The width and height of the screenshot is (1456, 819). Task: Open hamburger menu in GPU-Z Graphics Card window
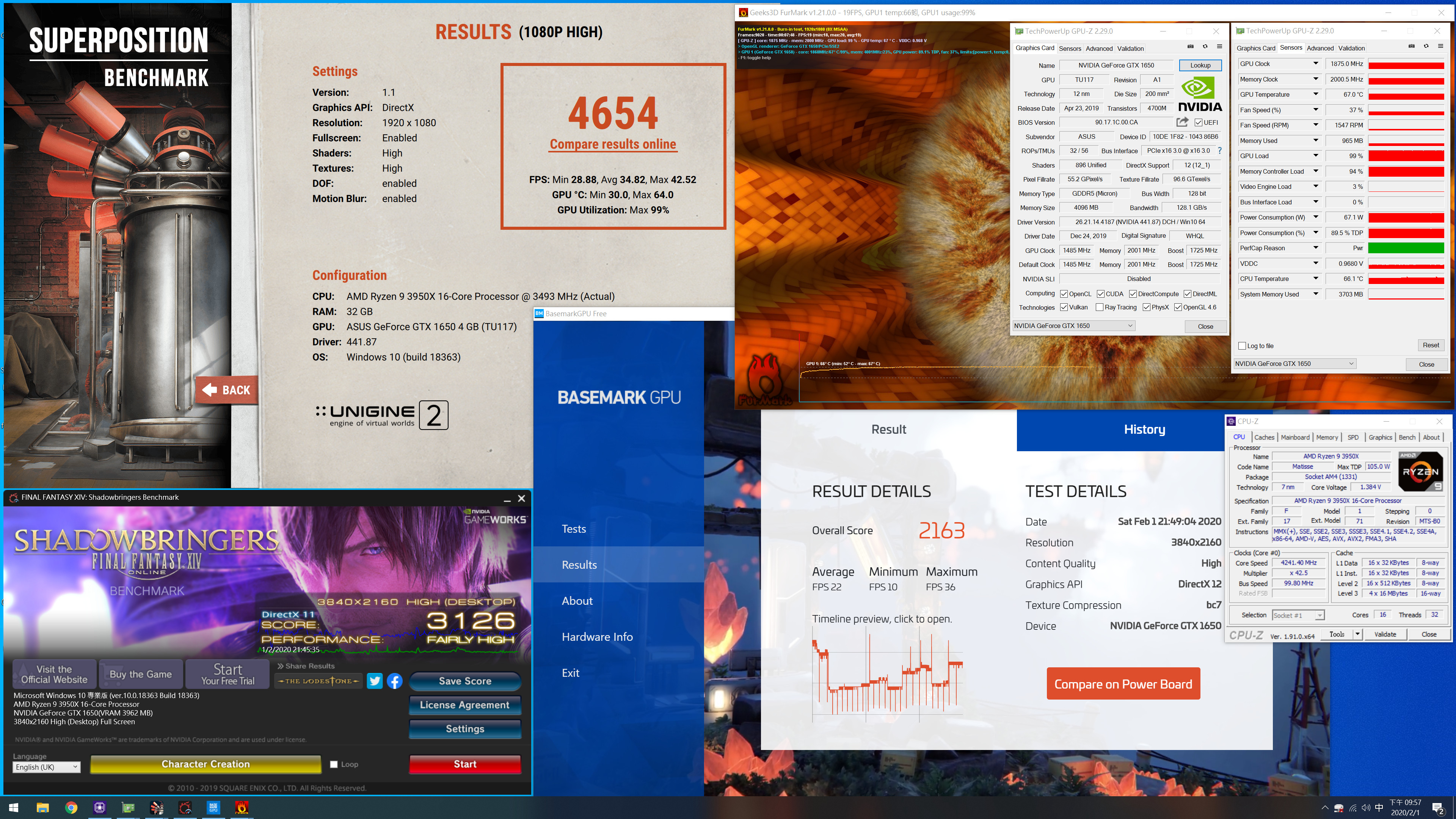(x=1219, y=47)
